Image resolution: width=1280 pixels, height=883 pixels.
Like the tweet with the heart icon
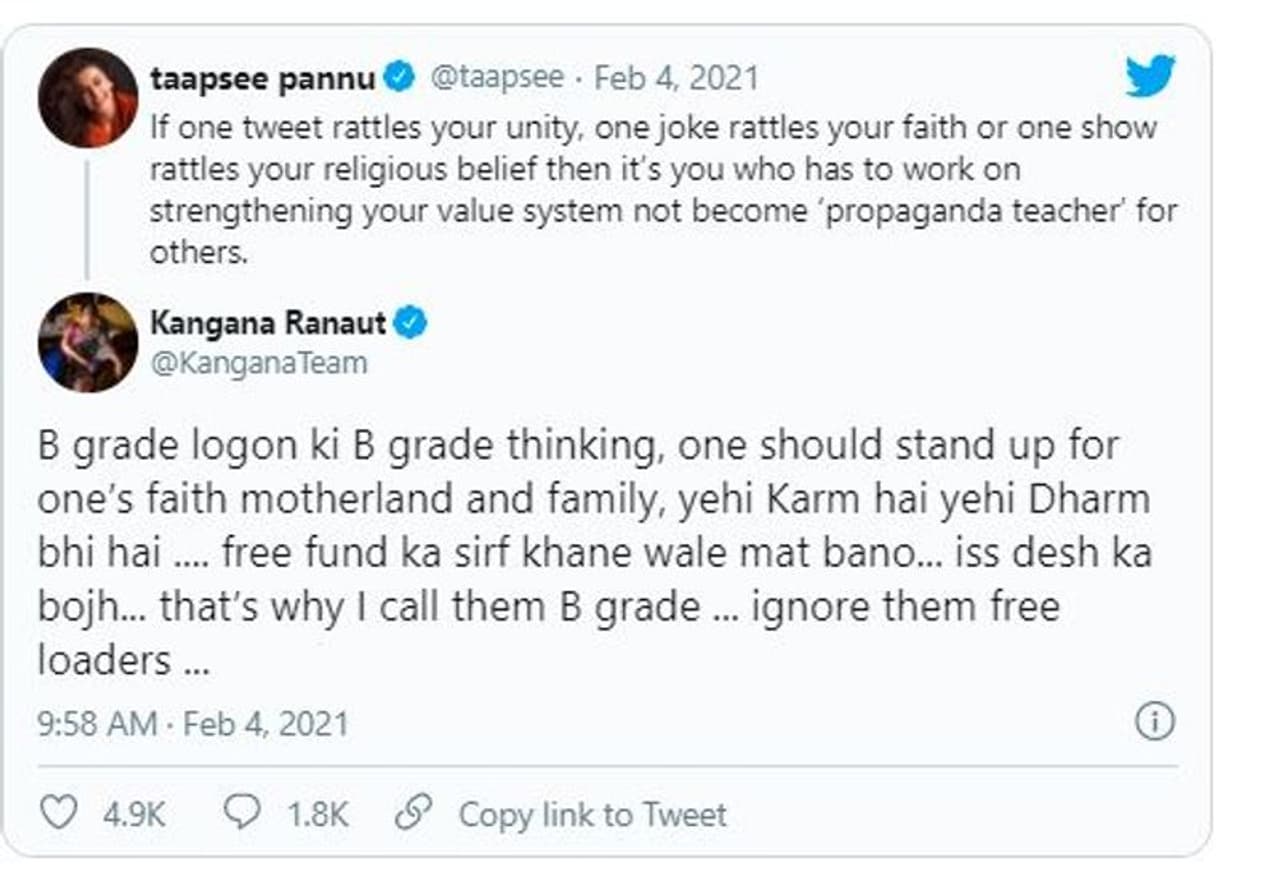tap(58, 813)
